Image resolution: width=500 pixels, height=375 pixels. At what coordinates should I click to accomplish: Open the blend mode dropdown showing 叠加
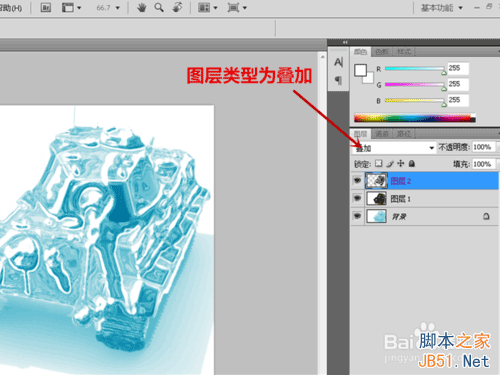[x=394, y=148]
